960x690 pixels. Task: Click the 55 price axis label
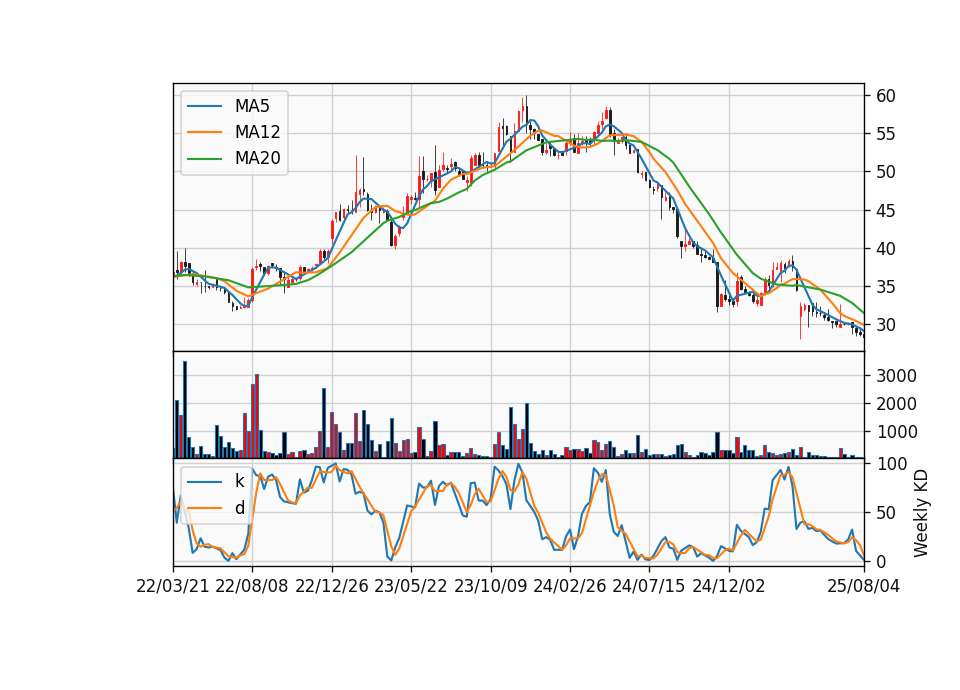[885, 134]
